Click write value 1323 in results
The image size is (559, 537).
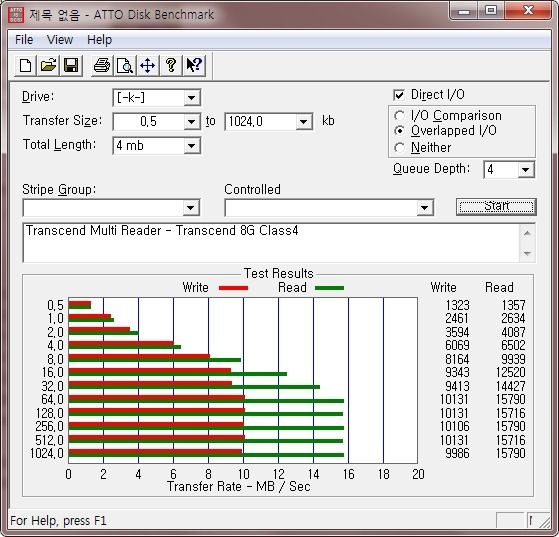tap(457, 305)
